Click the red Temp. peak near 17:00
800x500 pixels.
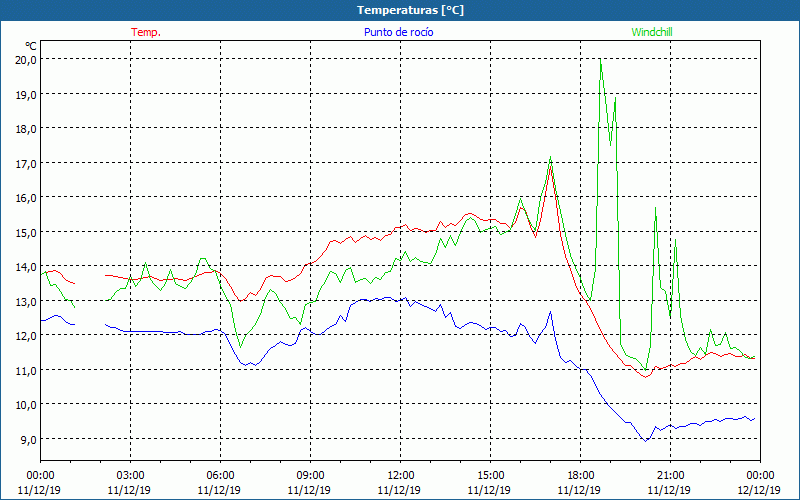coord(550,167)
